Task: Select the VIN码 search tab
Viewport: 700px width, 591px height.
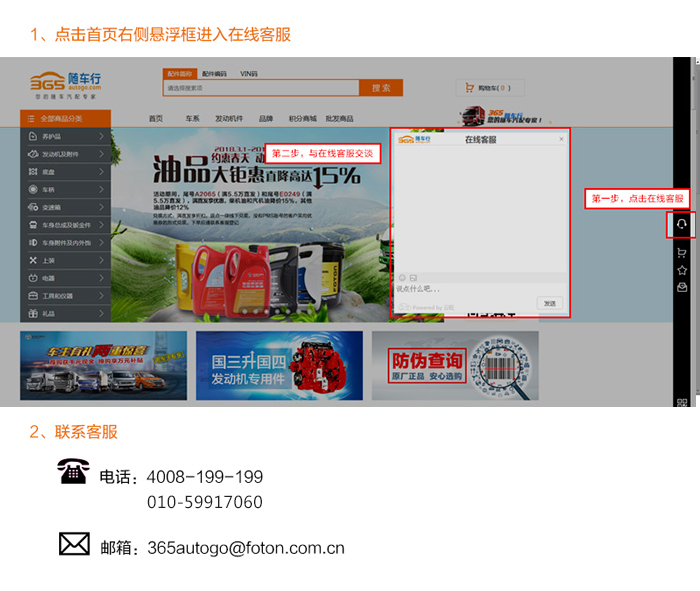Action: coord(249,74)
